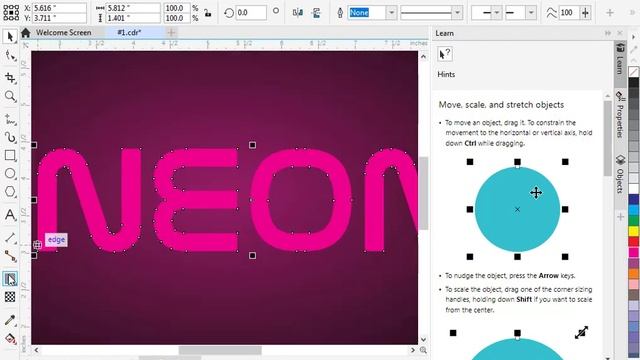Click the canvas horizontal scroll right arrow
The width and height of the screenshot is (640, 360).
[412, 350]
